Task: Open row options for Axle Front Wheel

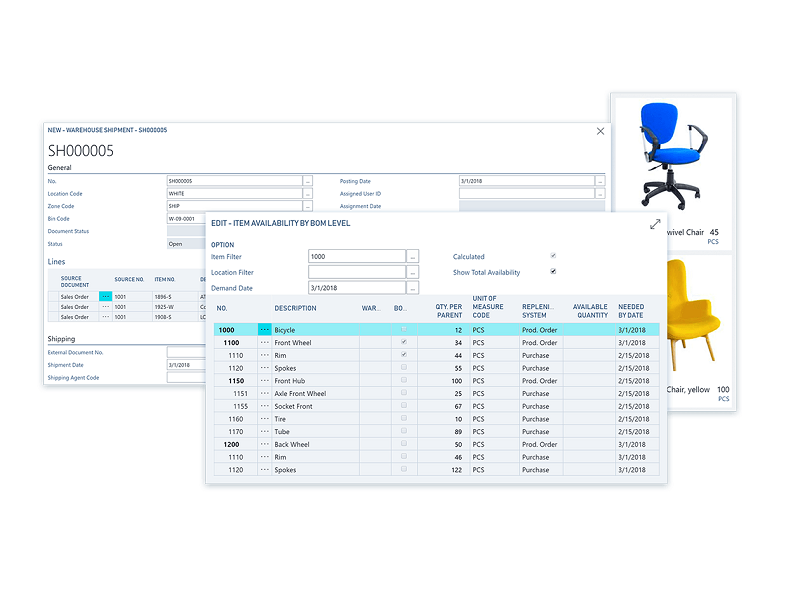Action: coord(264,393)
